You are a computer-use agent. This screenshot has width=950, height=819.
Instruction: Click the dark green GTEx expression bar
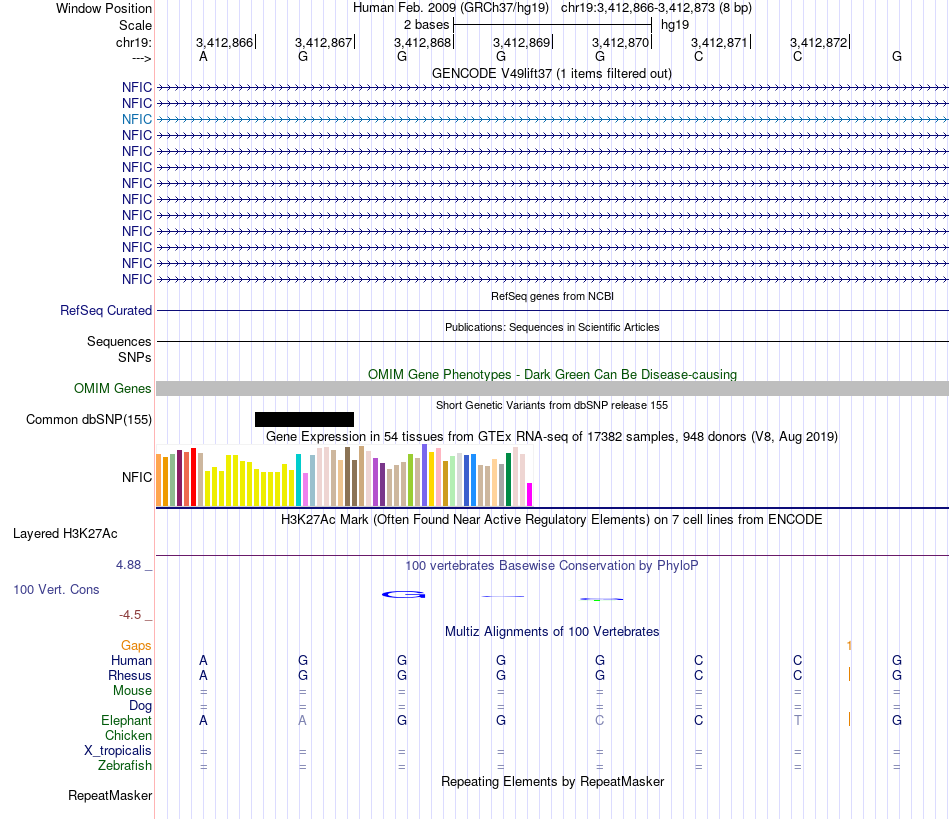click(509, 480)
